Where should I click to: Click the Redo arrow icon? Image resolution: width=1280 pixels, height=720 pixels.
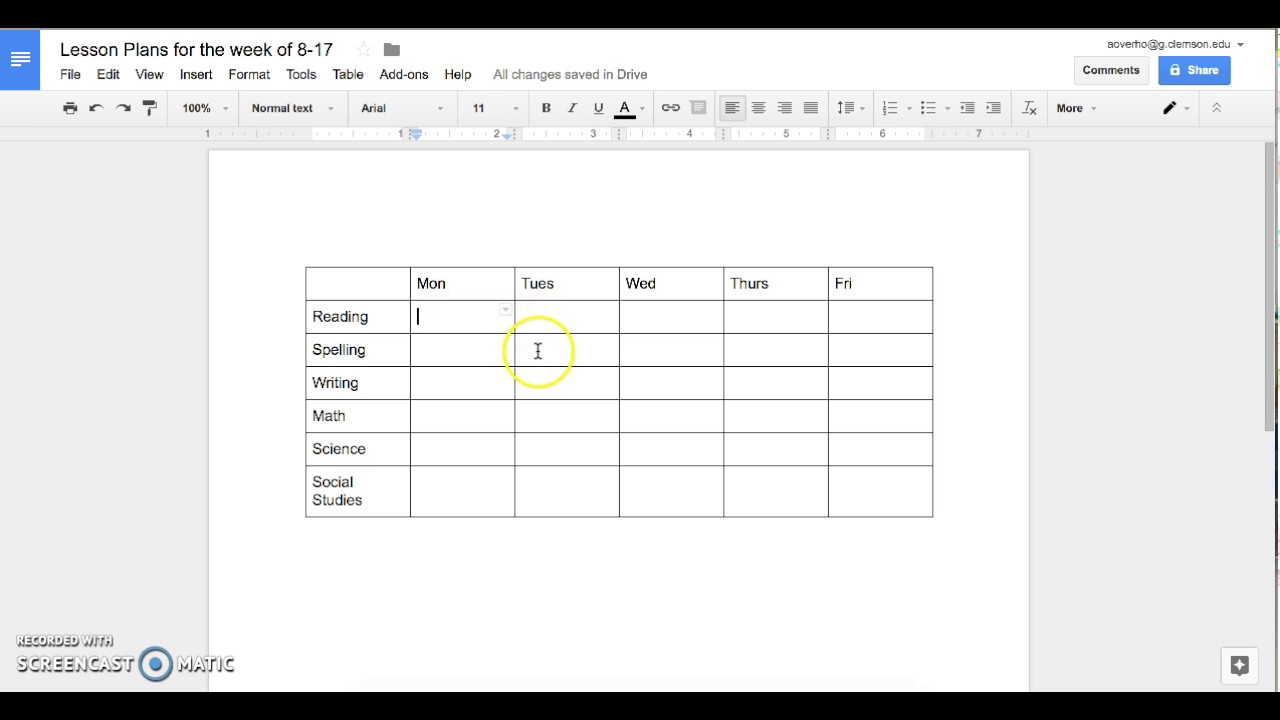(x=123, y=108)
